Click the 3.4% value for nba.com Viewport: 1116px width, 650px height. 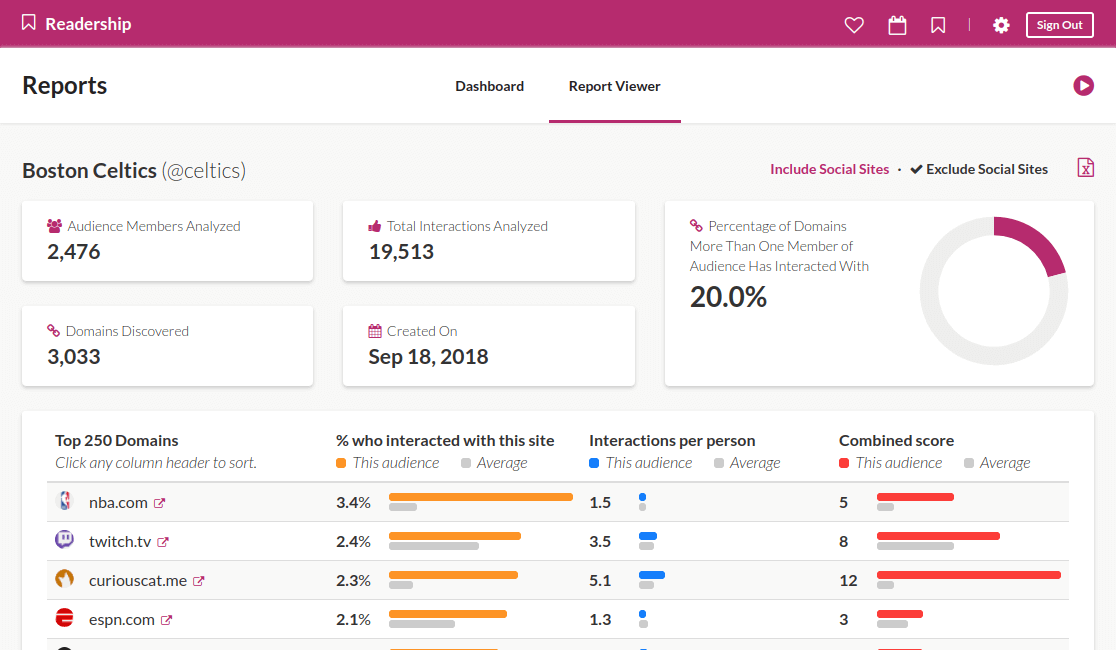[354, 503]
